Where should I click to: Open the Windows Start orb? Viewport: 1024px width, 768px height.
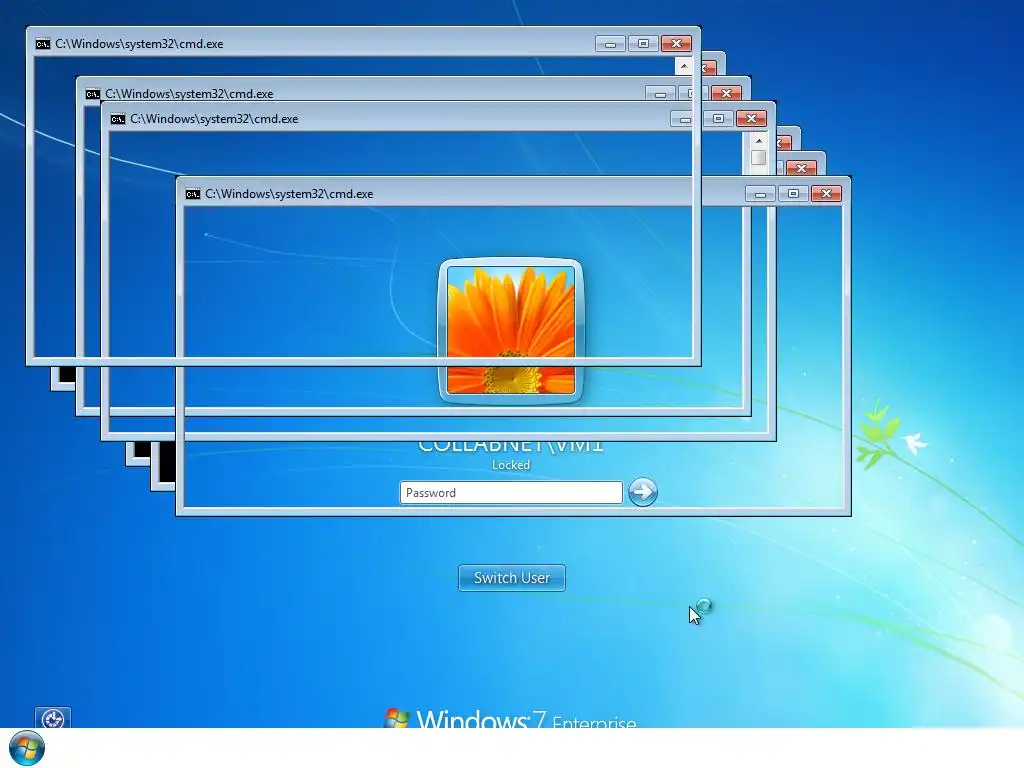point(27,748)
